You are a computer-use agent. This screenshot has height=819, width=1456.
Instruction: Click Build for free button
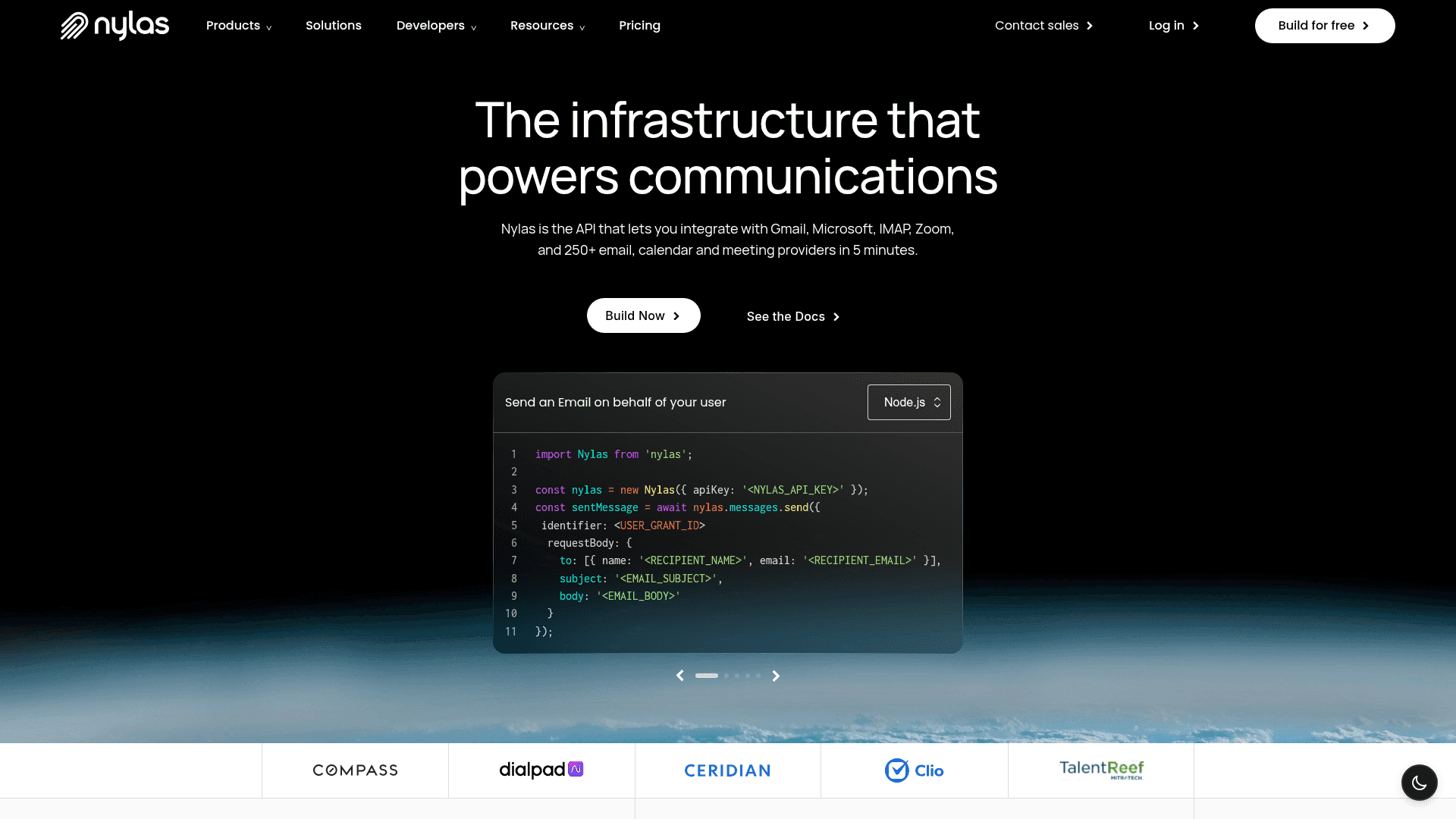tap(1325, 26)
